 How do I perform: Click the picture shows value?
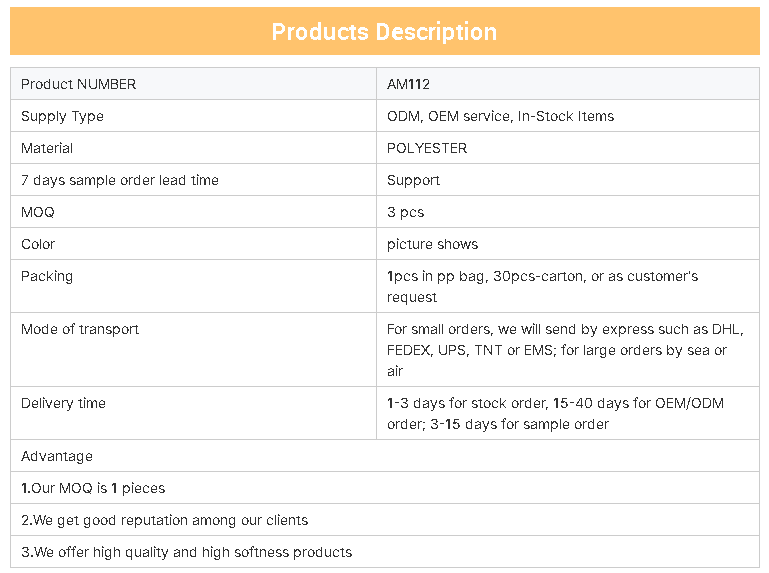pos(432,244)
